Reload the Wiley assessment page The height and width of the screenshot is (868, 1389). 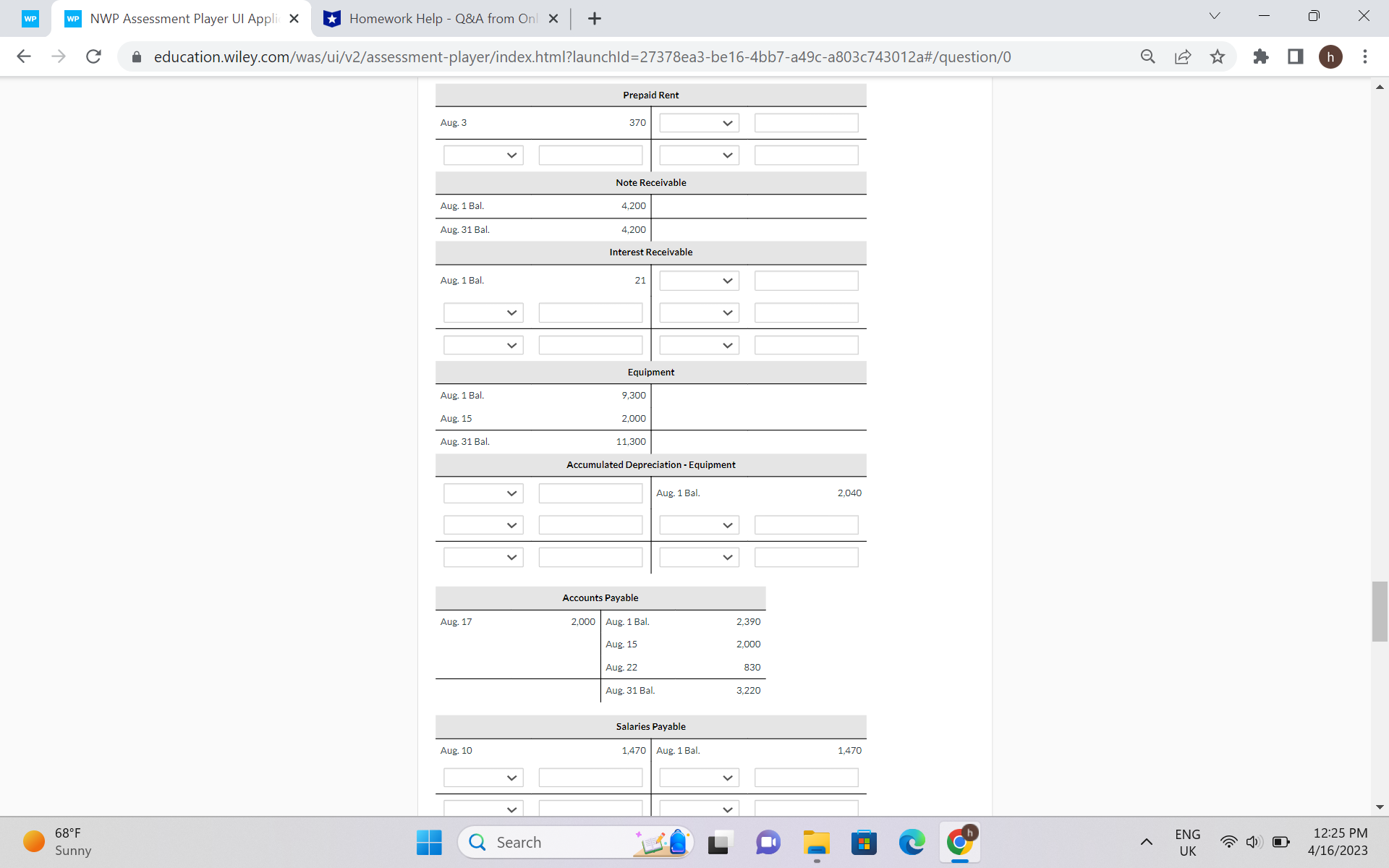(93, 56)
